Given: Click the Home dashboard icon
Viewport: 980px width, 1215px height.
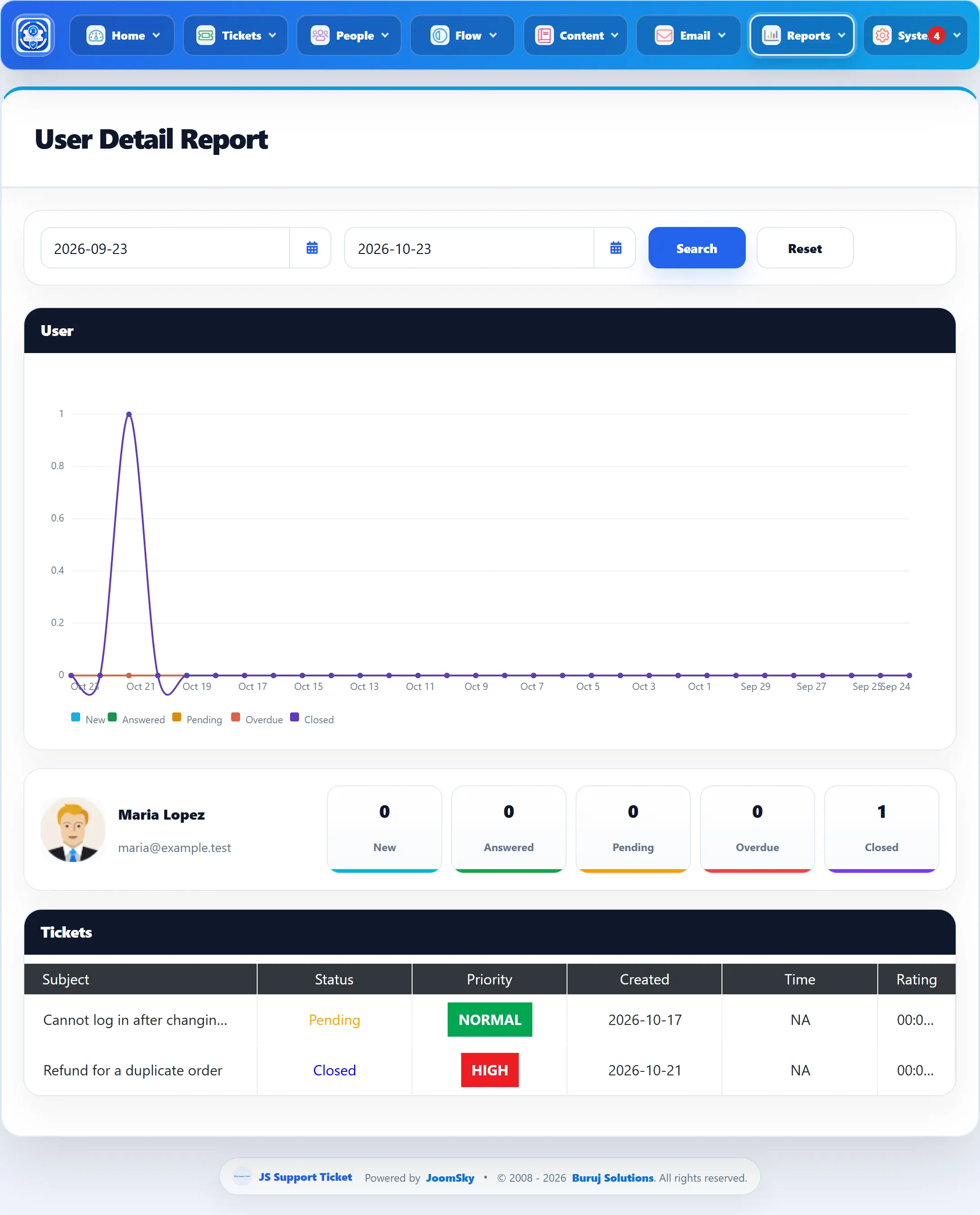Looking at the screenshot, I should pyautogui.click(x=95, y=36).
